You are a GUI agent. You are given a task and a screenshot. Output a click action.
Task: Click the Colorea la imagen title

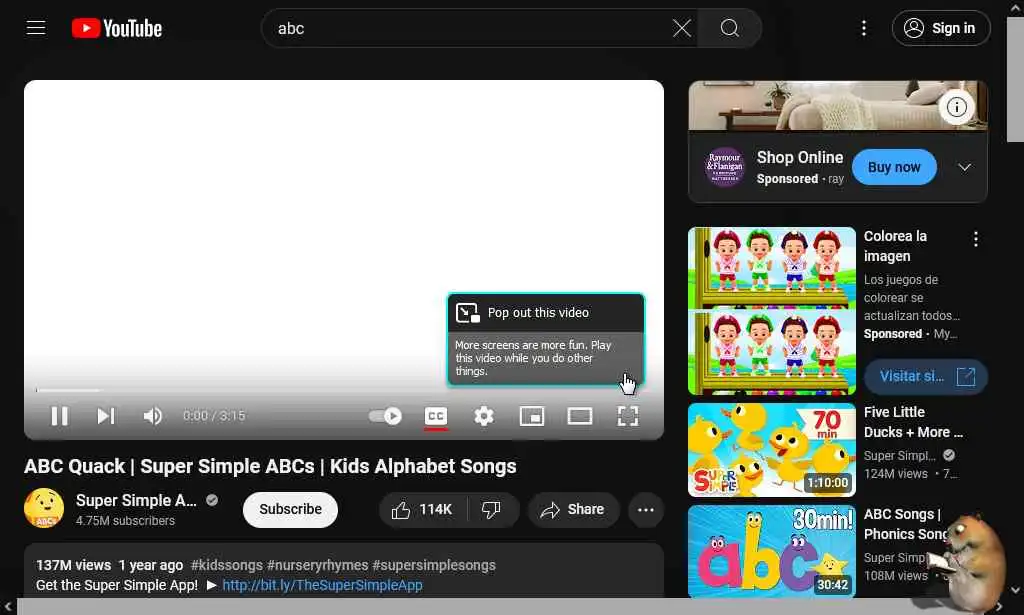[895, 246]
